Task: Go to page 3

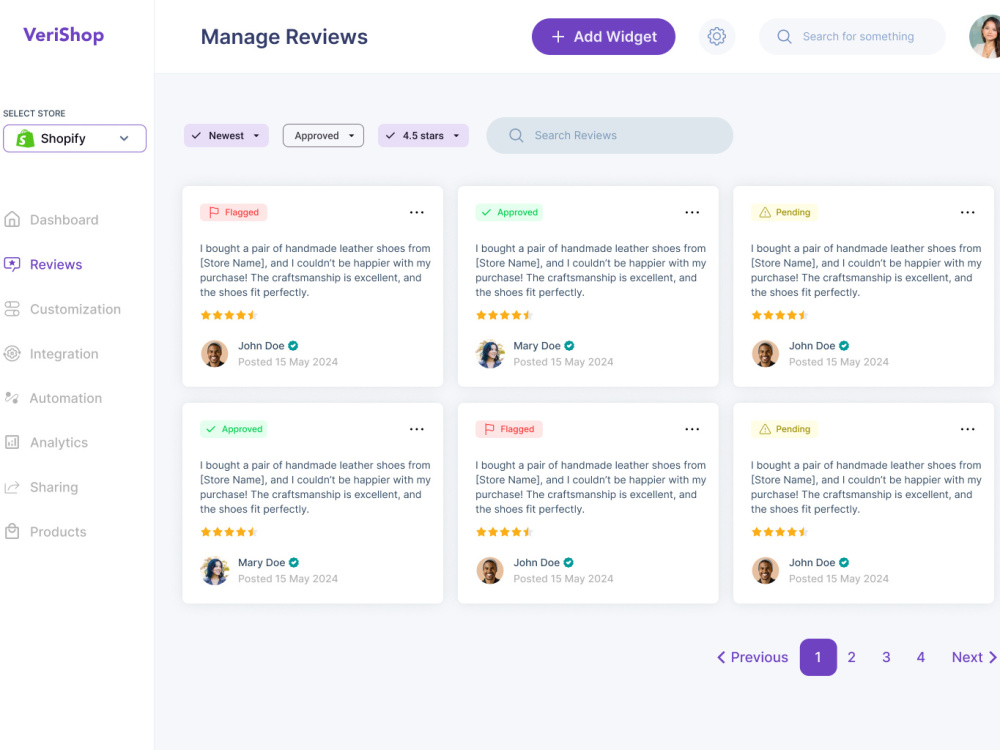Action: click(886, 657)
